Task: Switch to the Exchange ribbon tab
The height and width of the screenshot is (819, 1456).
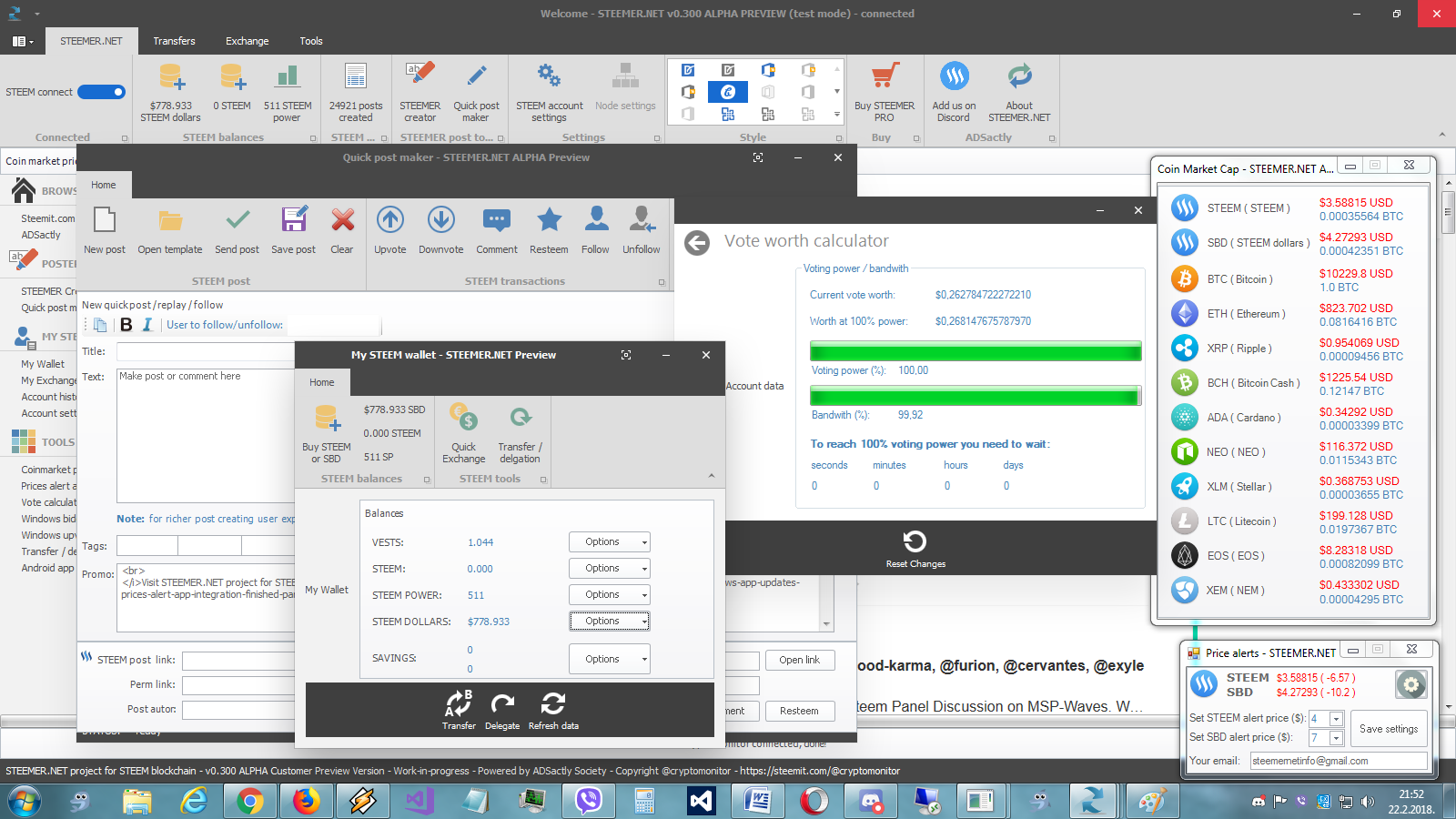Action: (x=248, y=41)
